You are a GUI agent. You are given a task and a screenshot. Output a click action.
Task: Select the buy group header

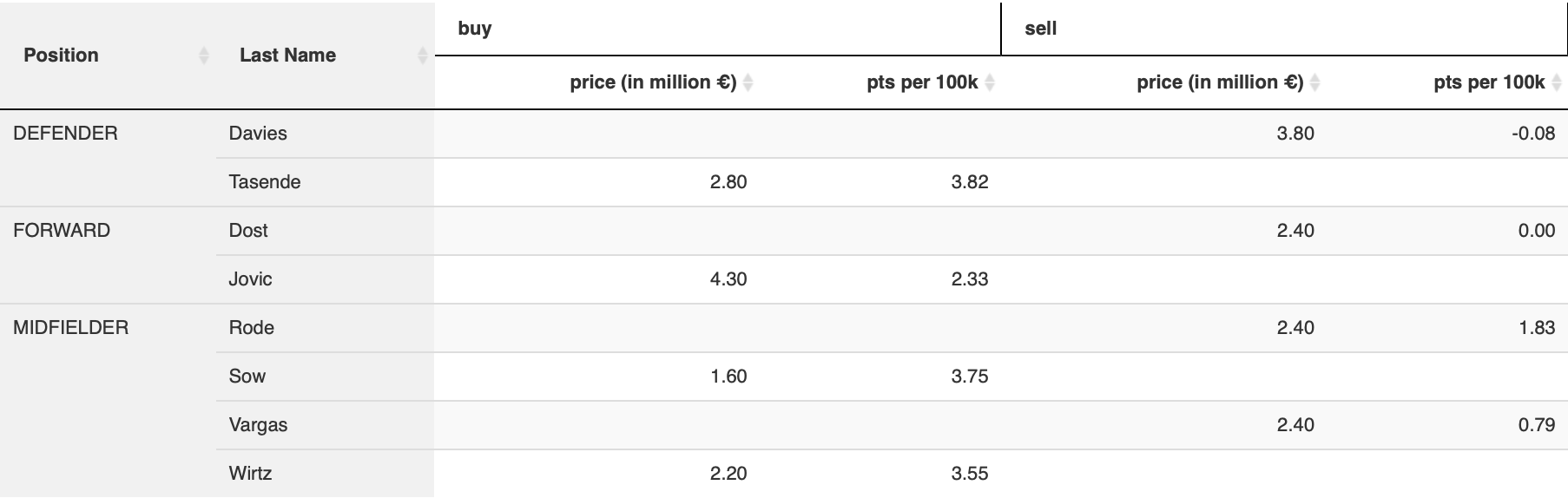click(475, 29)
